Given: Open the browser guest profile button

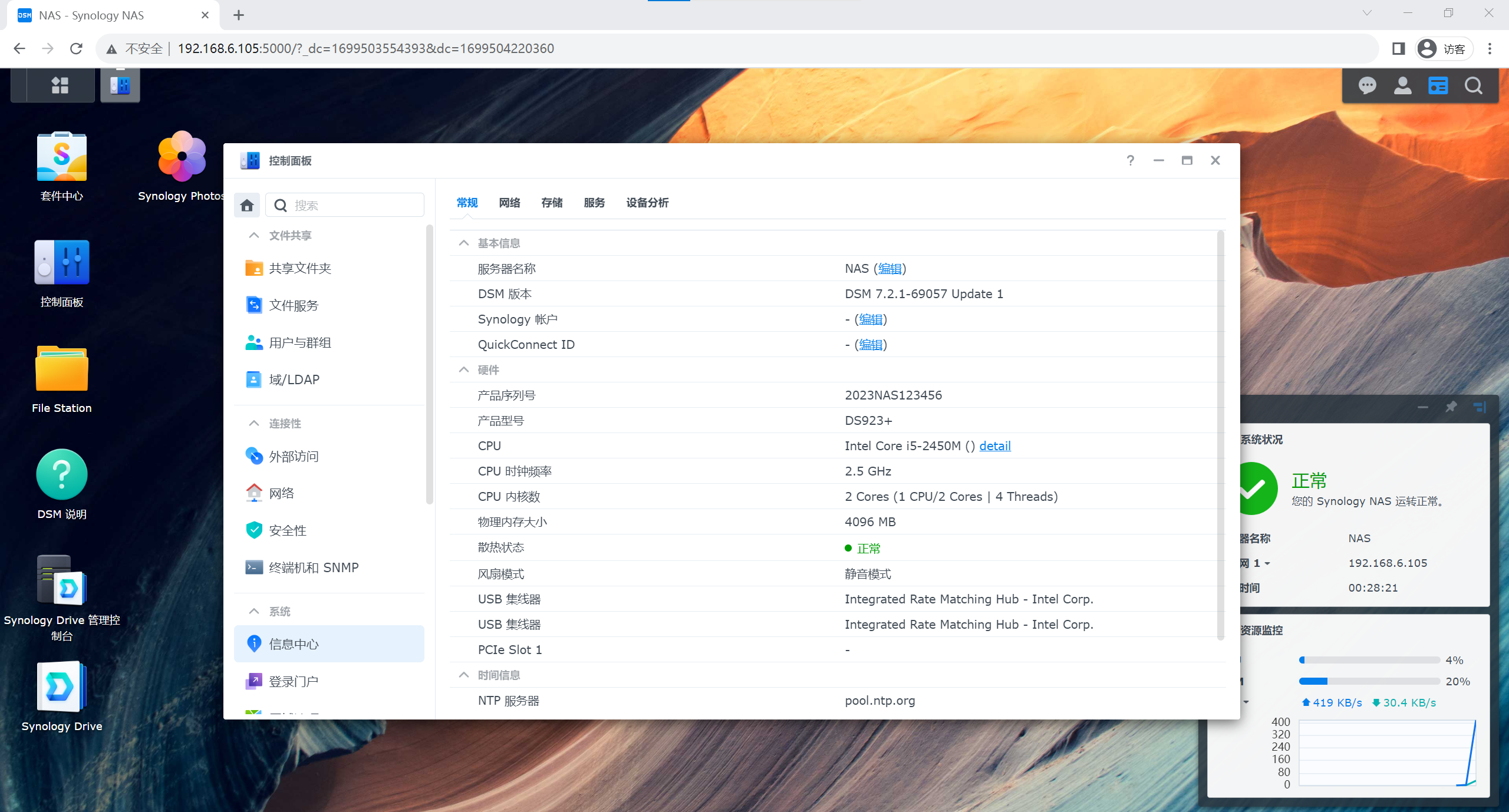Looking at the screenshot, I should 1444,49.
